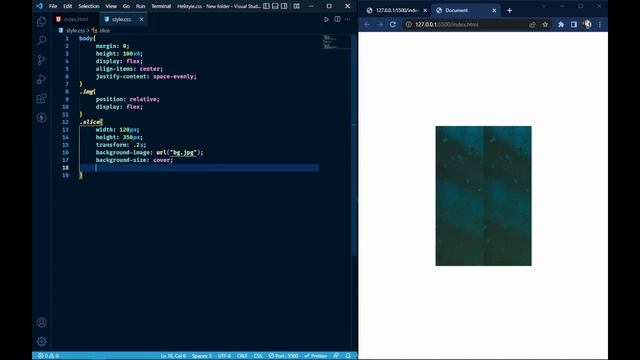Open the Go menu
640x360 pixels.
pyautogui.click(x=126, y=6)
